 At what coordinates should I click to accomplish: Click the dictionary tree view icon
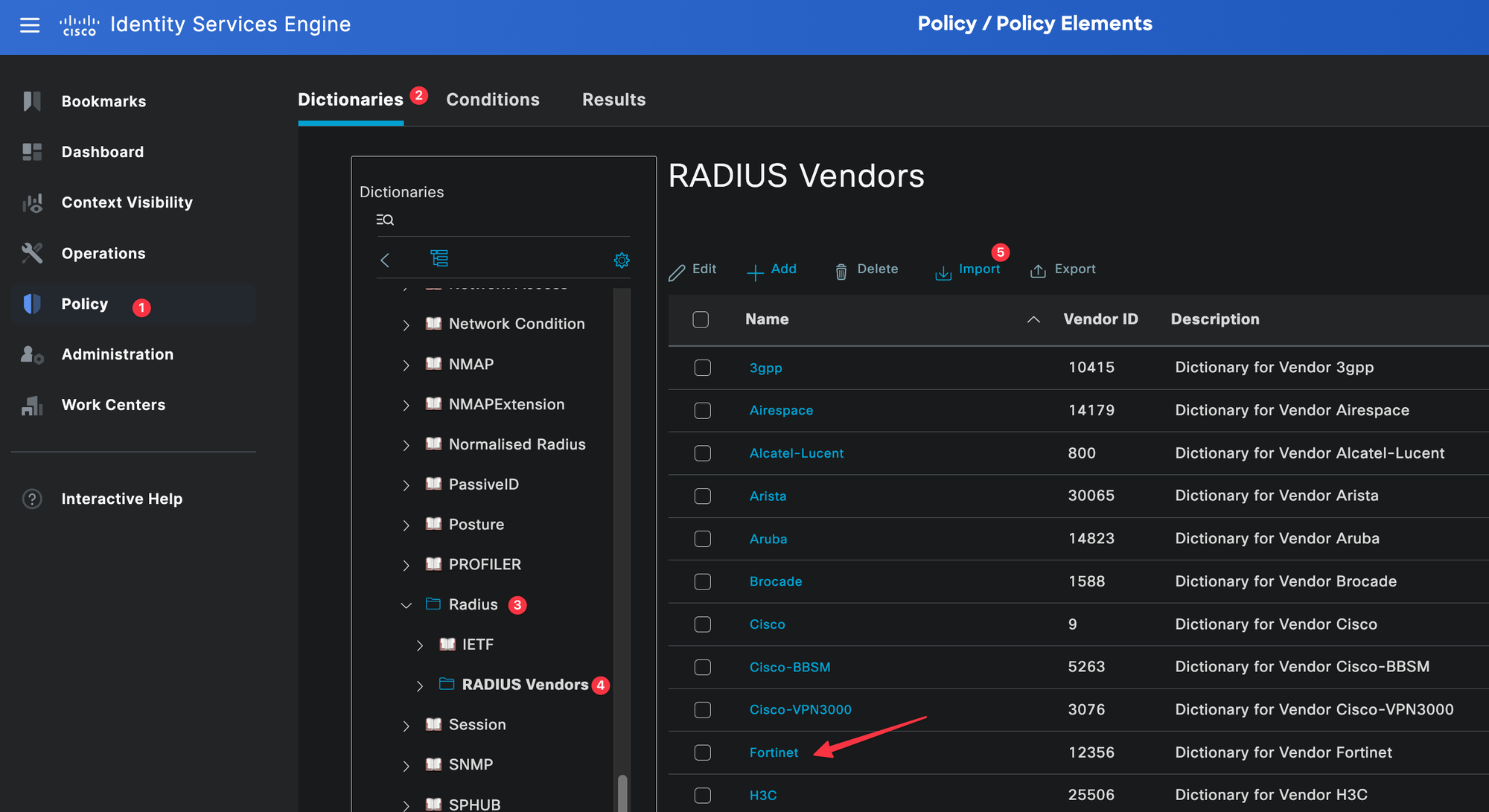[x=439, y=258]
